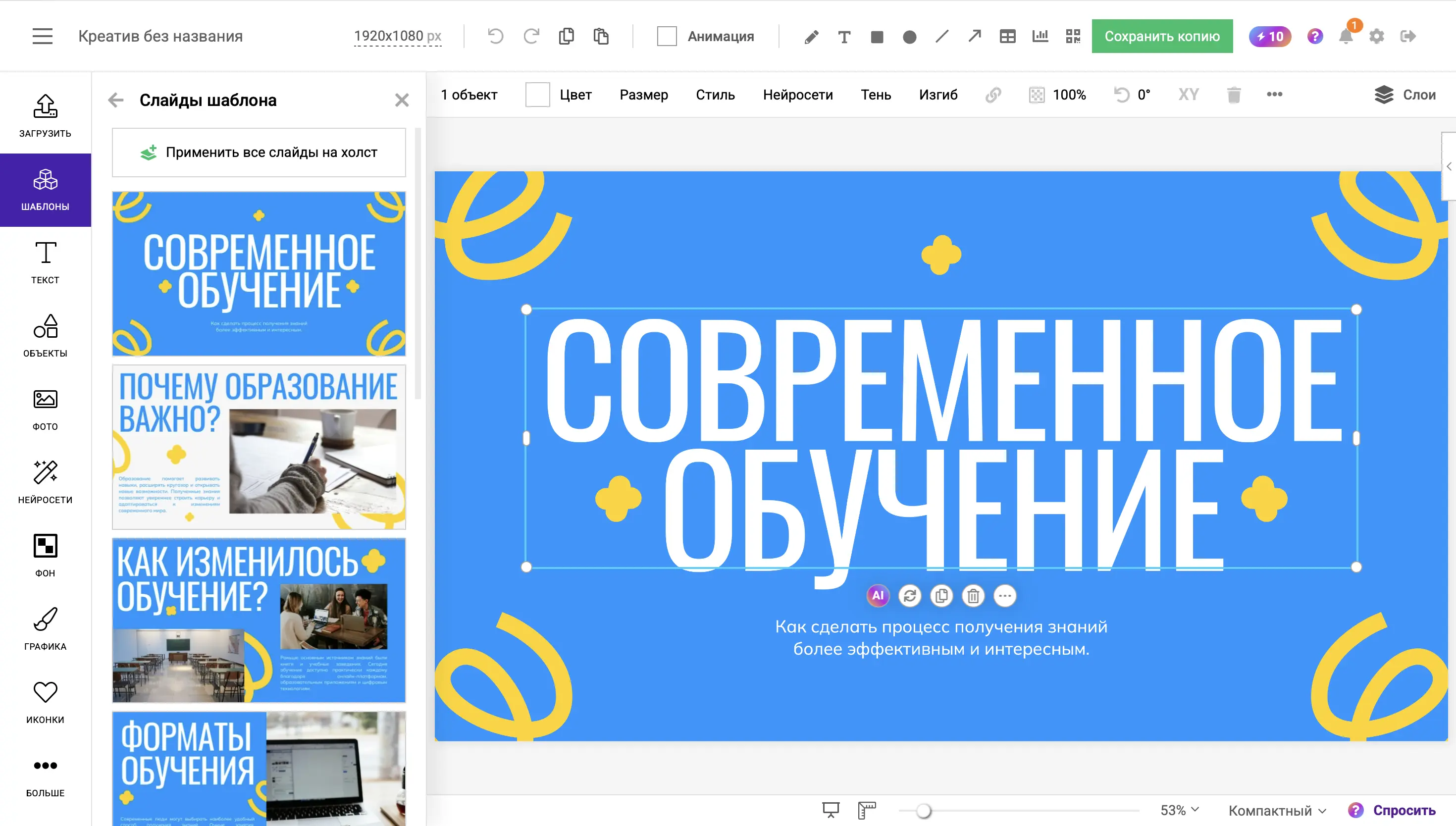Click the Спросить help link
1456x826 pixels.
1392,810
